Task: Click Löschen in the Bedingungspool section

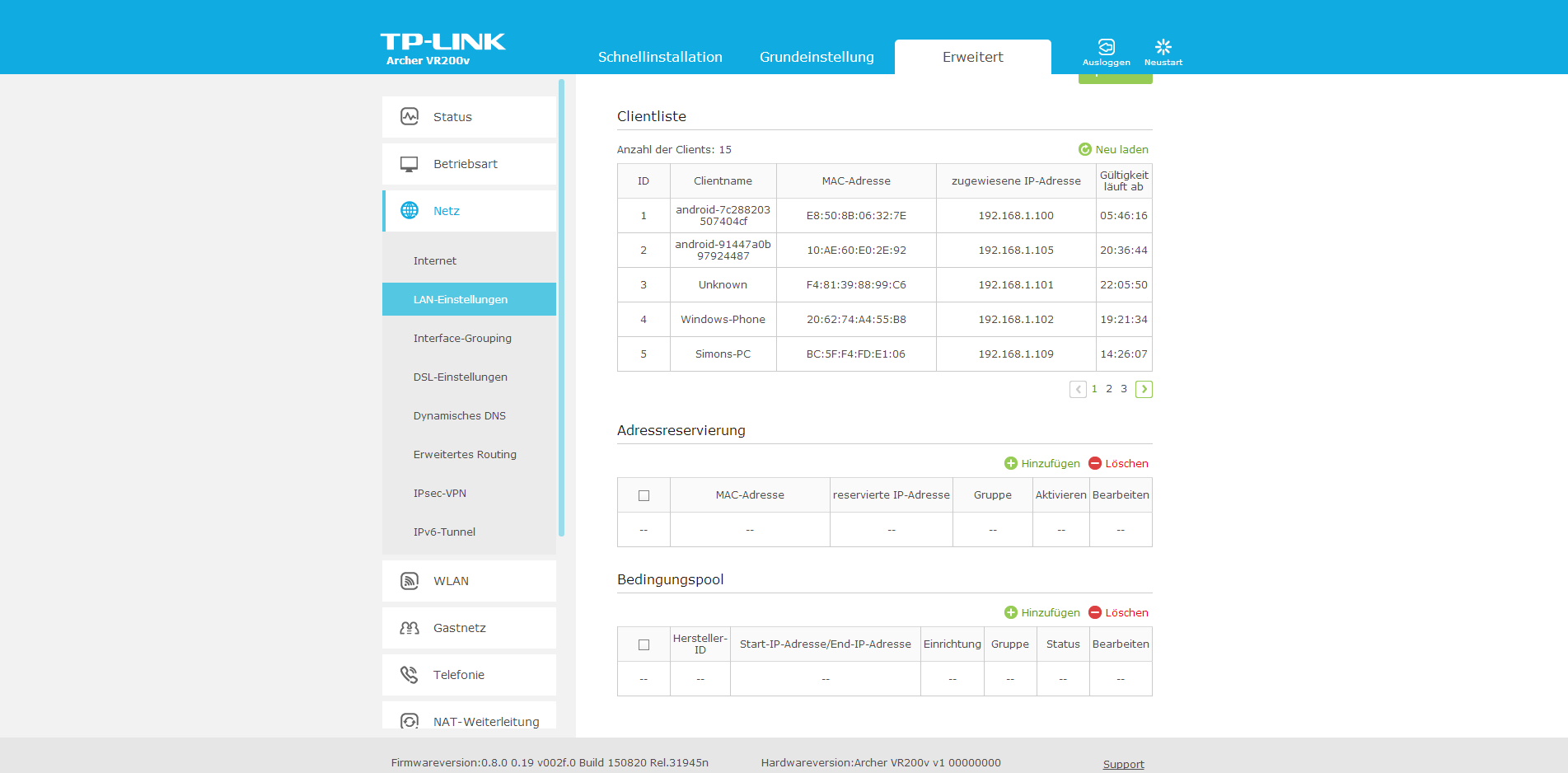Action: [x=1118, y=612]
